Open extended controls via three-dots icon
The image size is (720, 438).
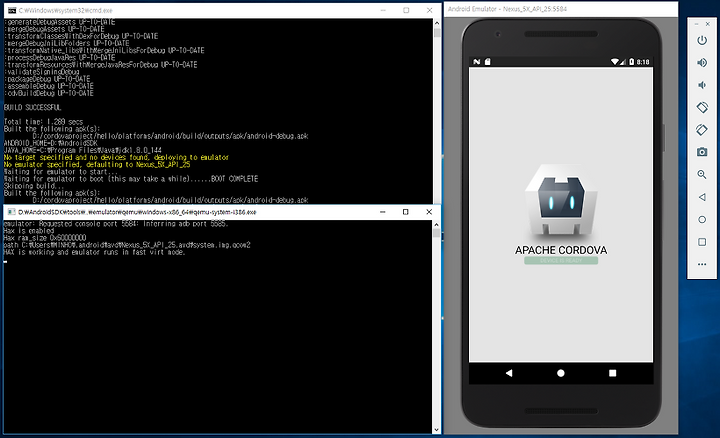pos(702,264)
